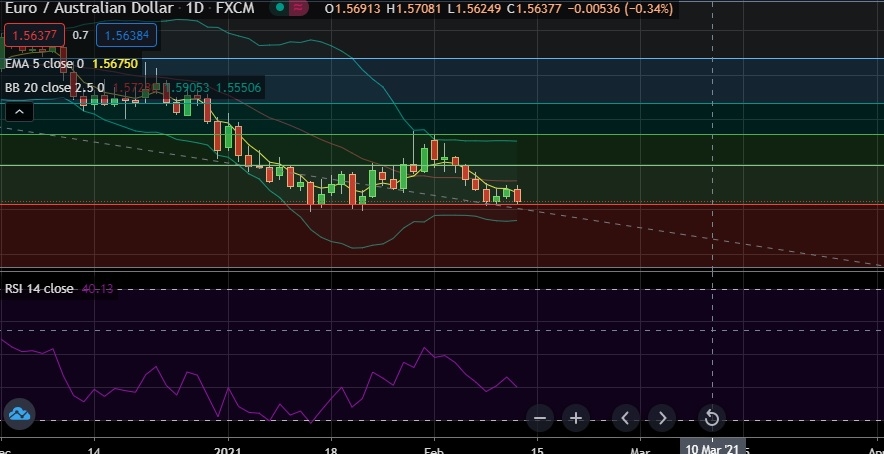Click the red sell price 1.56377
The height and width of the screenshot is (454, 884).
tap(35, 36)
